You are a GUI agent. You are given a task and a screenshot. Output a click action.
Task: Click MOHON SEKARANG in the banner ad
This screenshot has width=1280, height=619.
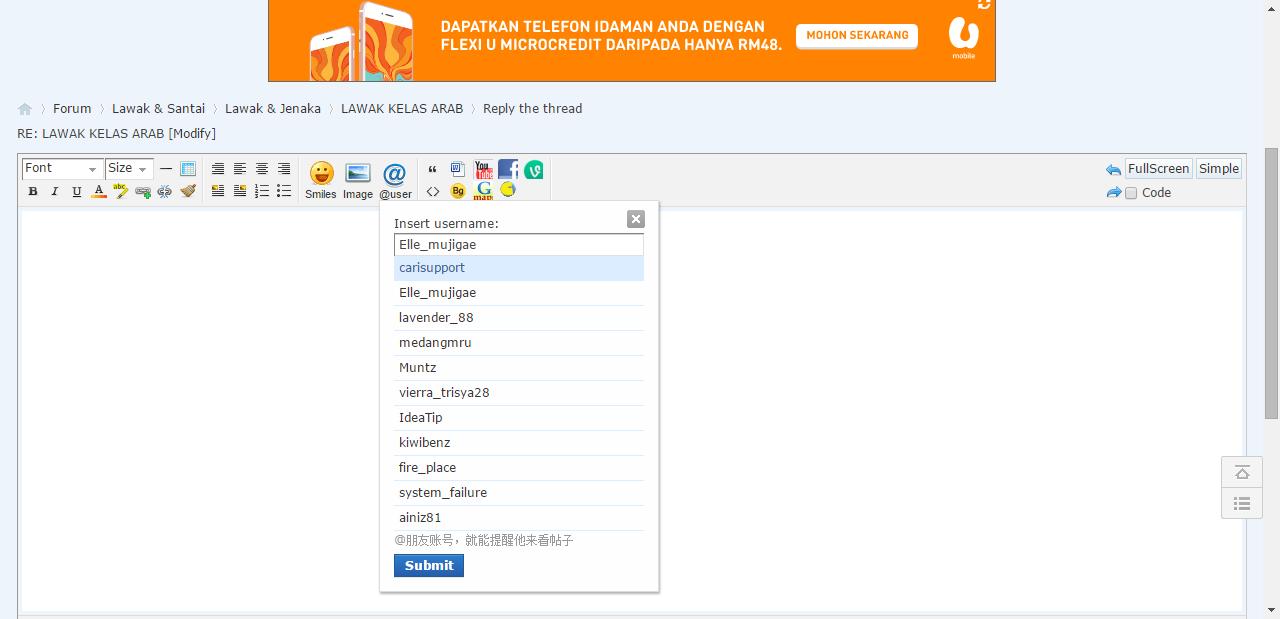(857, 36)
